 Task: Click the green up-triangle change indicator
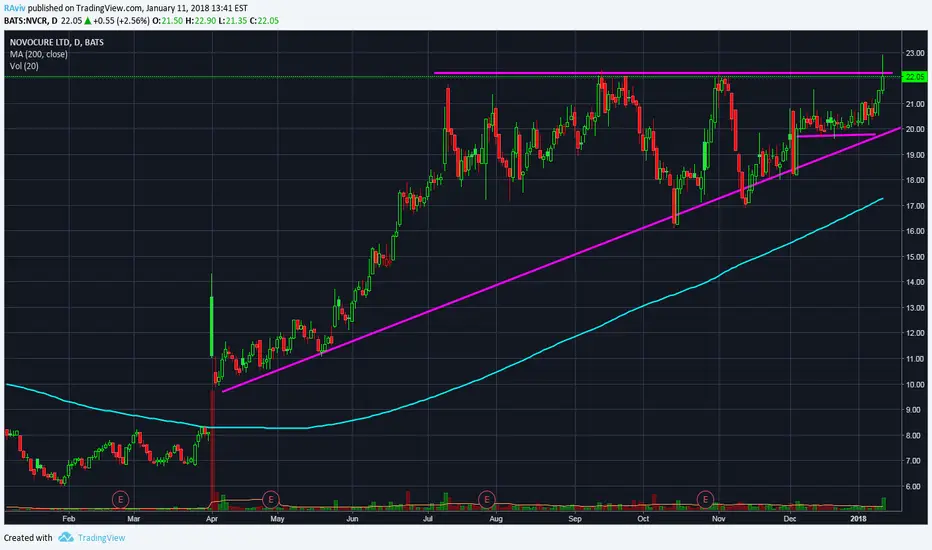point(87,21)
